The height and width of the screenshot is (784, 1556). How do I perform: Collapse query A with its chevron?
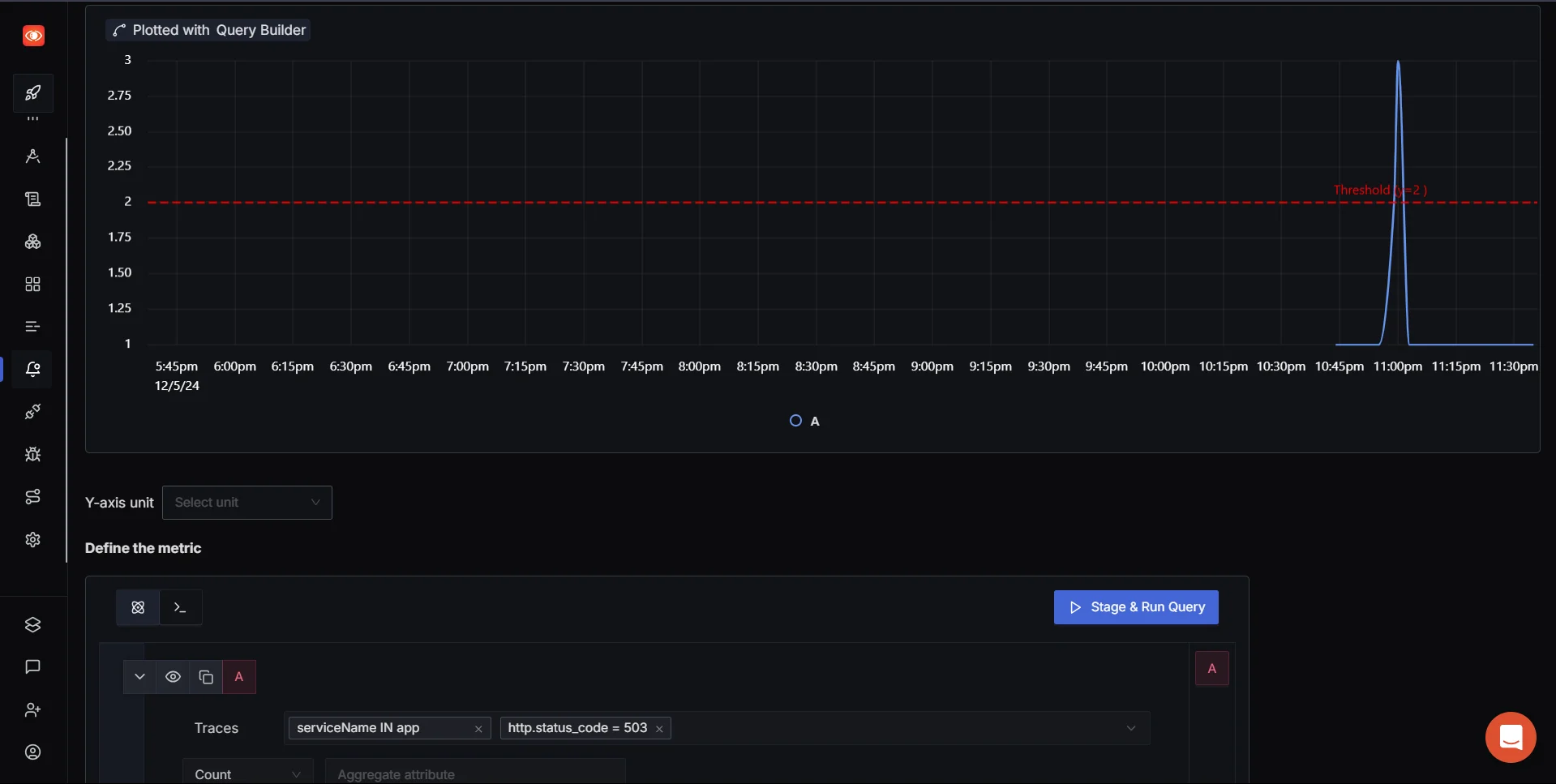(x=139, y=677)
